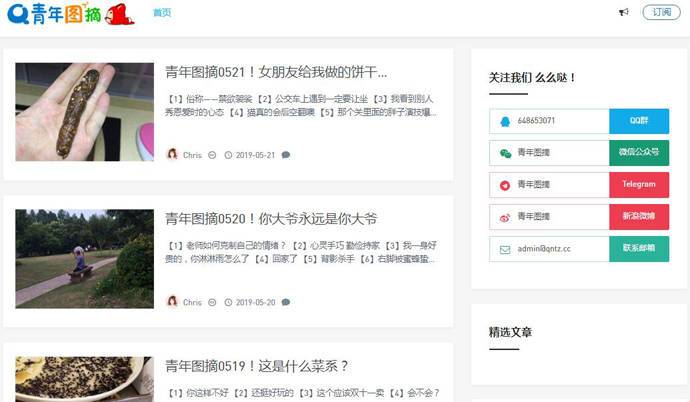690x402 pixels.
Task: Click the 青年图摘 site logo
Action: (x=71, y=14)
